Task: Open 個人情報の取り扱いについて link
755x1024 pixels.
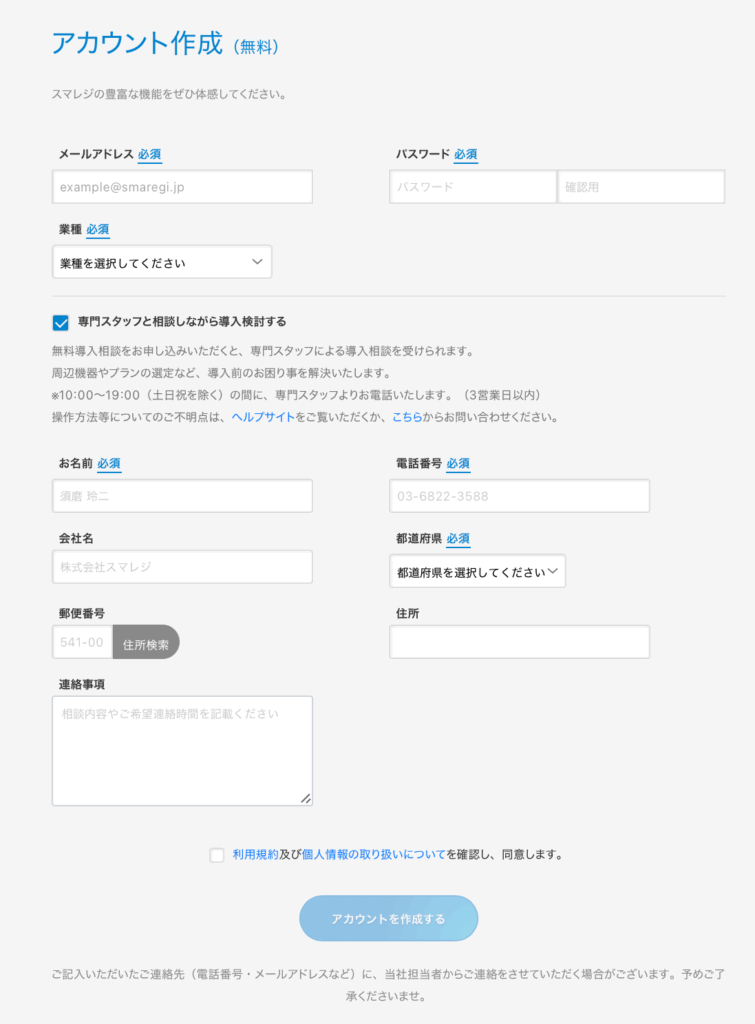Action: pyautogui.click(x=374, y=854)
